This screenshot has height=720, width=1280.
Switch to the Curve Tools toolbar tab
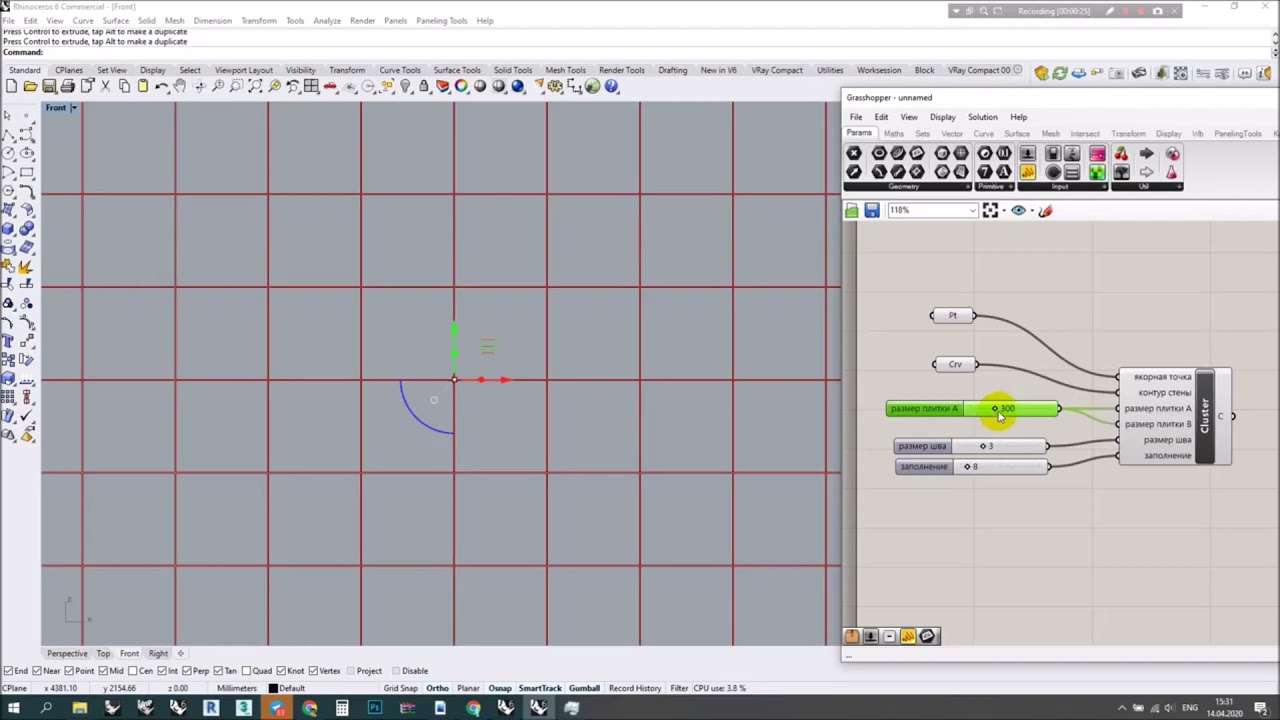(x=399, y=70)
